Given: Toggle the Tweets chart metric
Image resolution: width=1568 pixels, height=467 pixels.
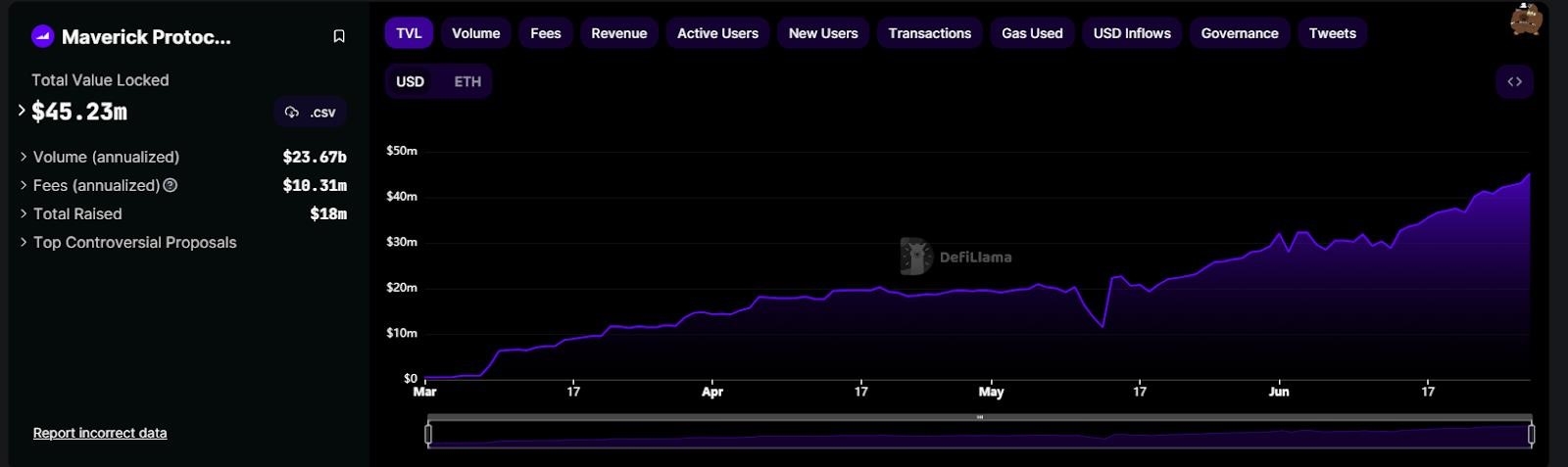Looking at the screenshot, I should (x=1333, y=33).
